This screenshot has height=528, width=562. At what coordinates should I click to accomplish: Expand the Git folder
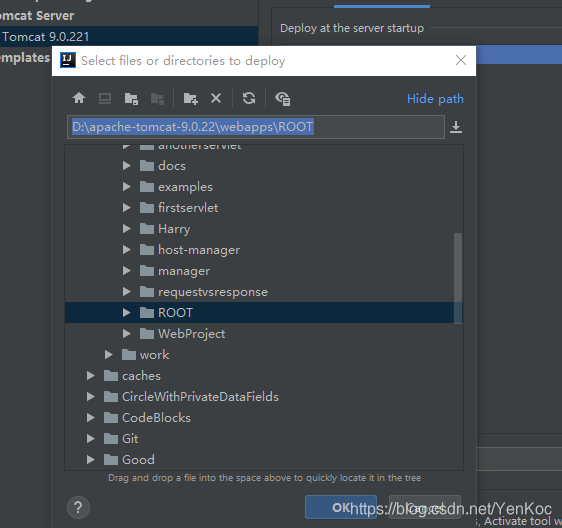(x=91, y=439)
